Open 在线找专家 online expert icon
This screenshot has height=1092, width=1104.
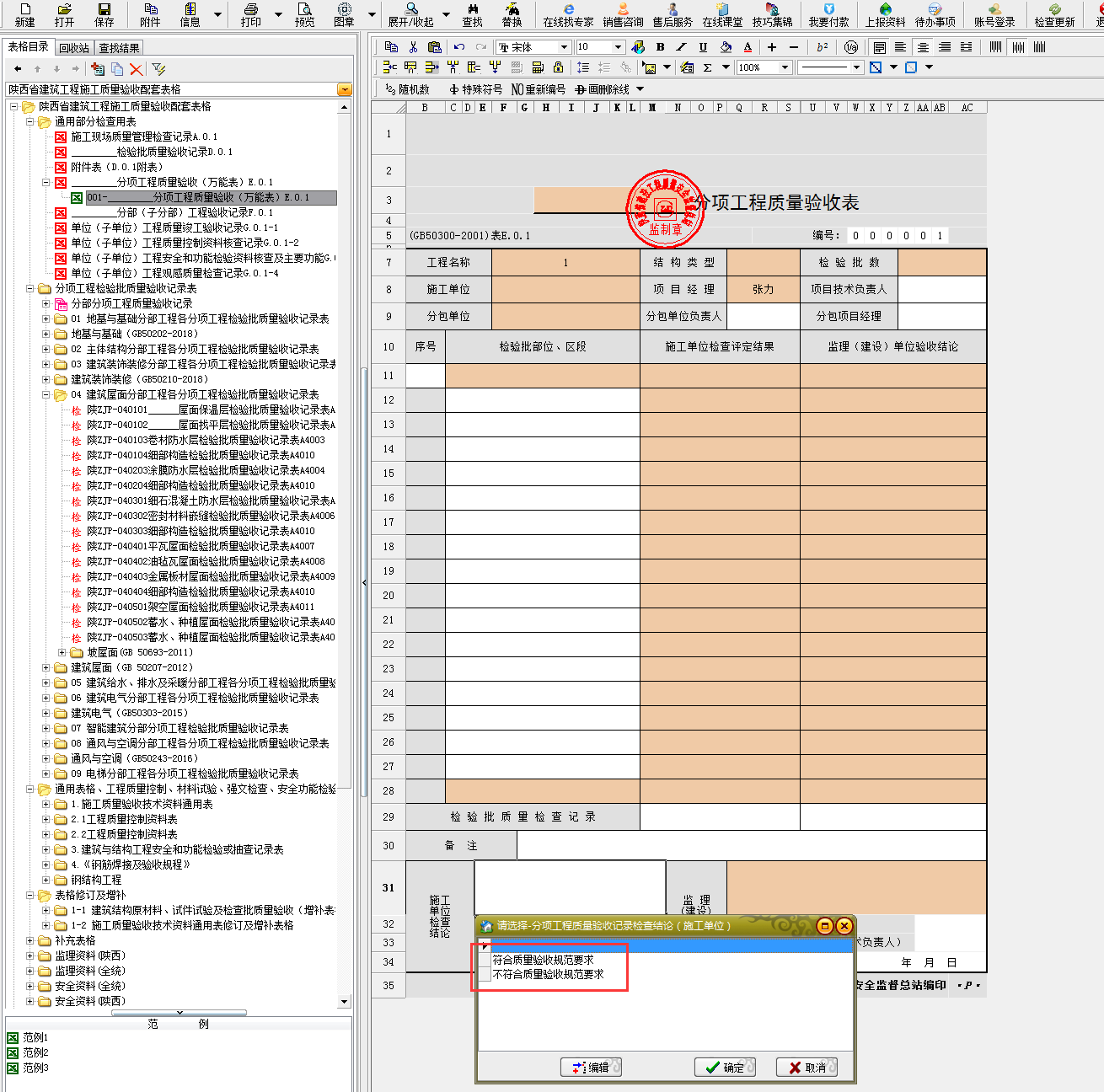[568, 14]
